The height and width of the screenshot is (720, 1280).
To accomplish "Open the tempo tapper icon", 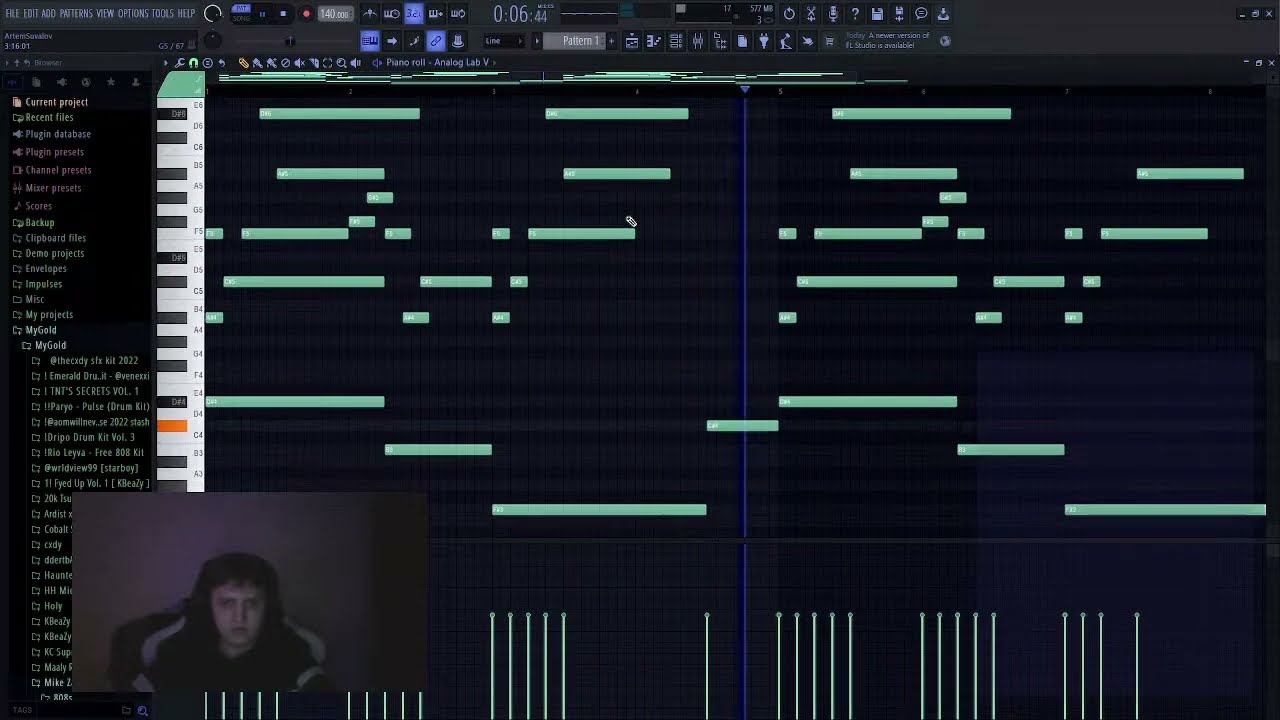I will tap(786, 41).
